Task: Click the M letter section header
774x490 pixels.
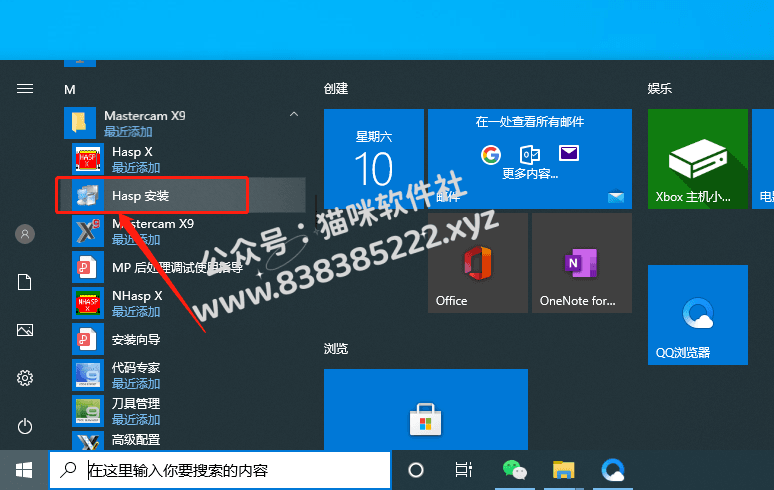Action: coord(70,89)
